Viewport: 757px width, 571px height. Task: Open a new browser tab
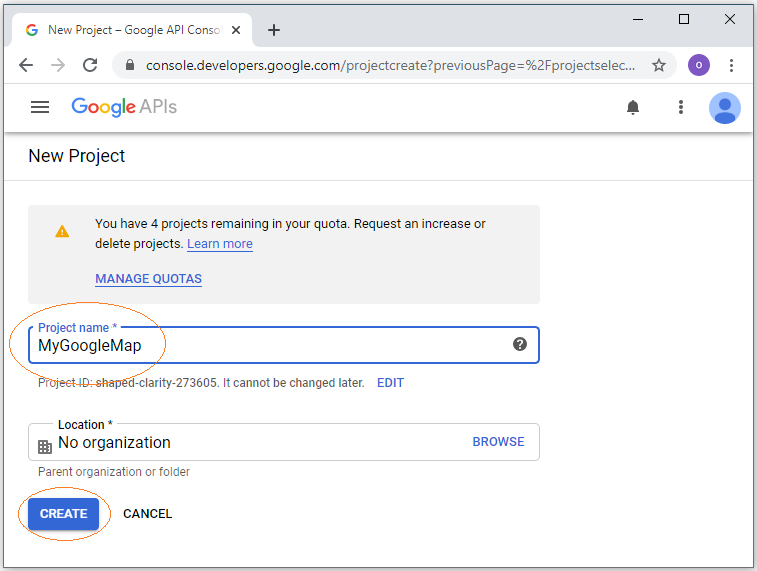pyautogui.click(x=274, y=30)
